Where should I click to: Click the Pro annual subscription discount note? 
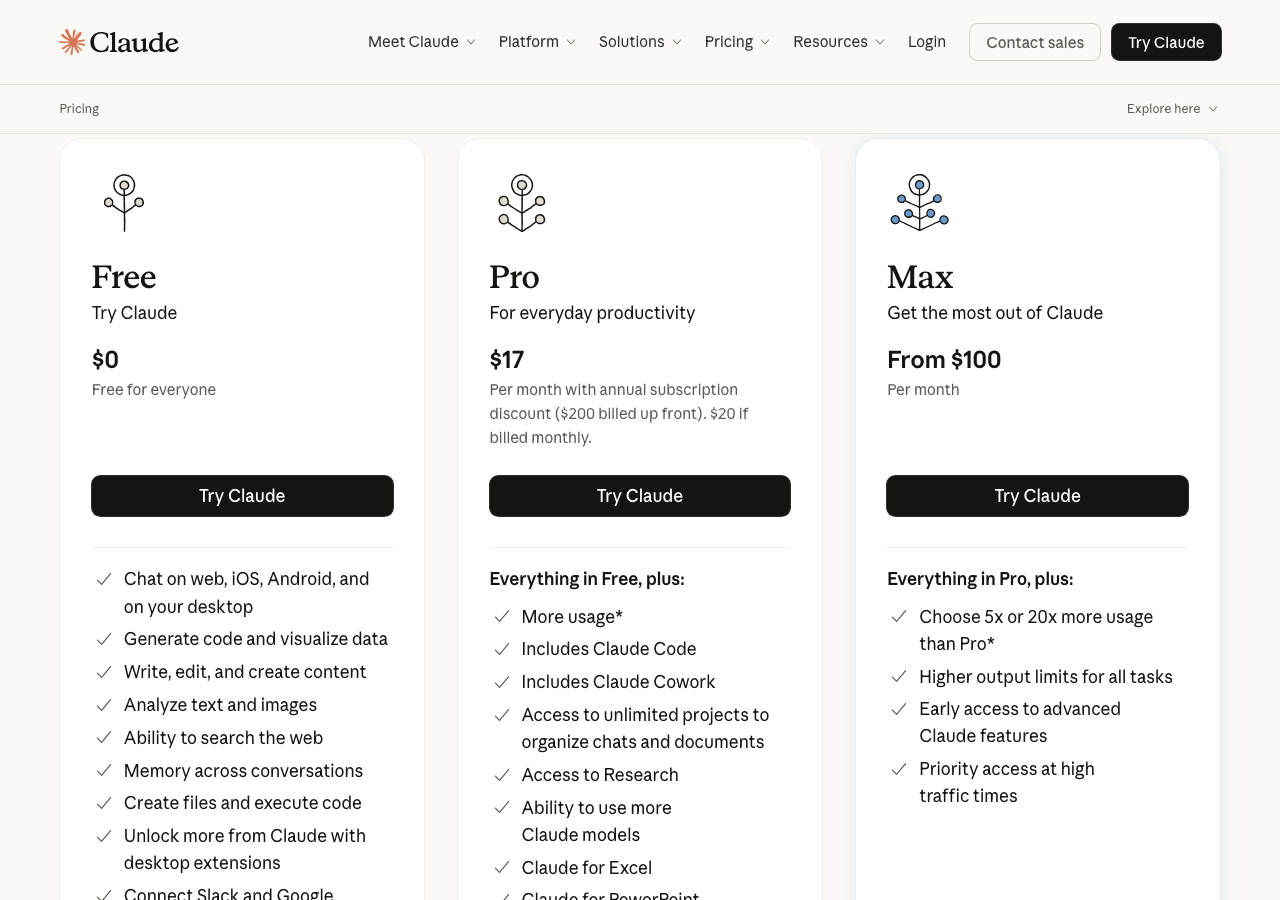(x=619, y=414)
